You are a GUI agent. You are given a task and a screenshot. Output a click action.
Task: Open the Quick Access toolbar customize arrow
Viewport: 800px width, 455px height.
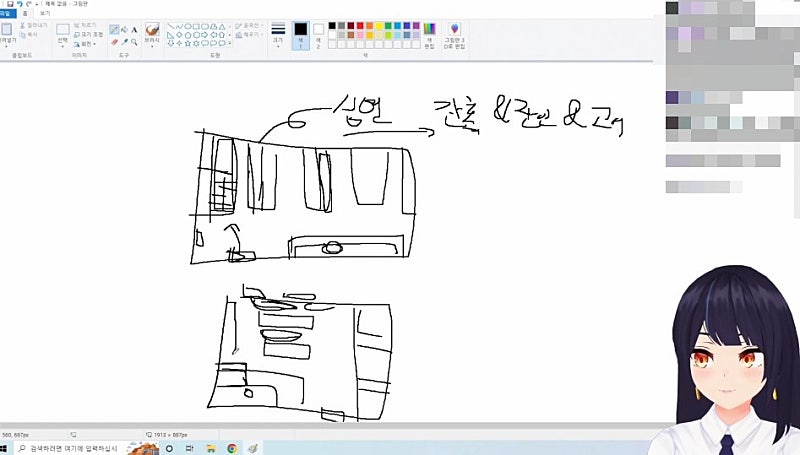(37, 4)
